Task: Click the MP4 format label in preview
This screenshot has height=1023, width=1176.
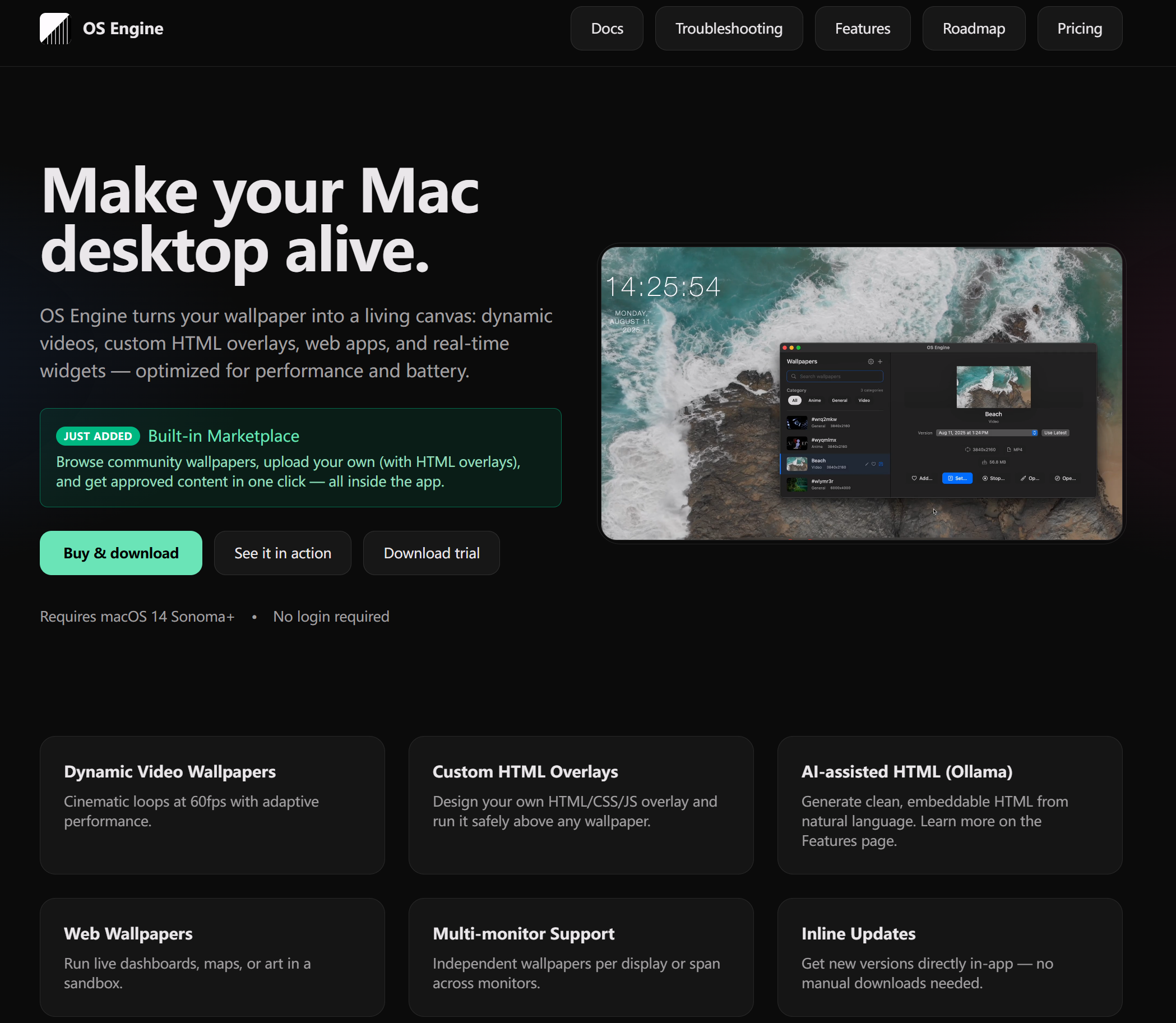Action: click(x=1015, y=450)
